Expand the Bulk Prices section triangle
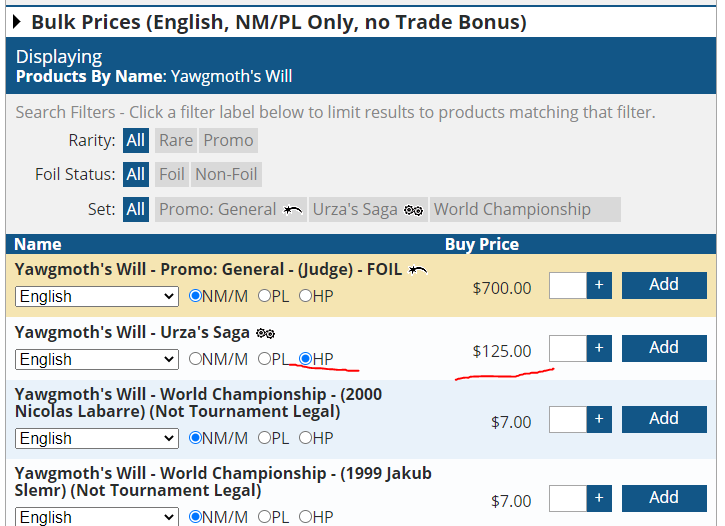The image size is (725, 526). 18,22
